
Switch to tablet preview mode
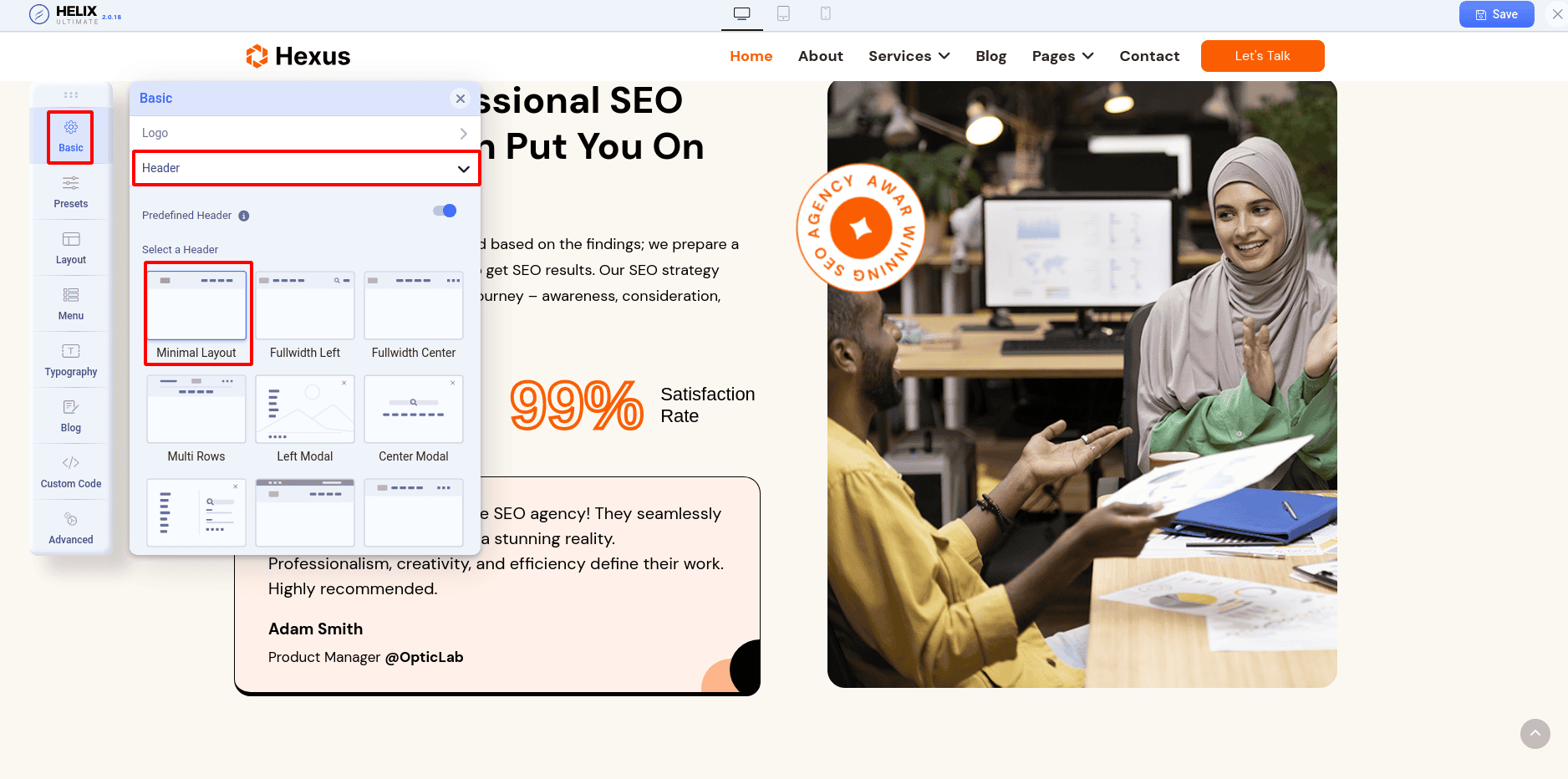[x=783, y=13]
